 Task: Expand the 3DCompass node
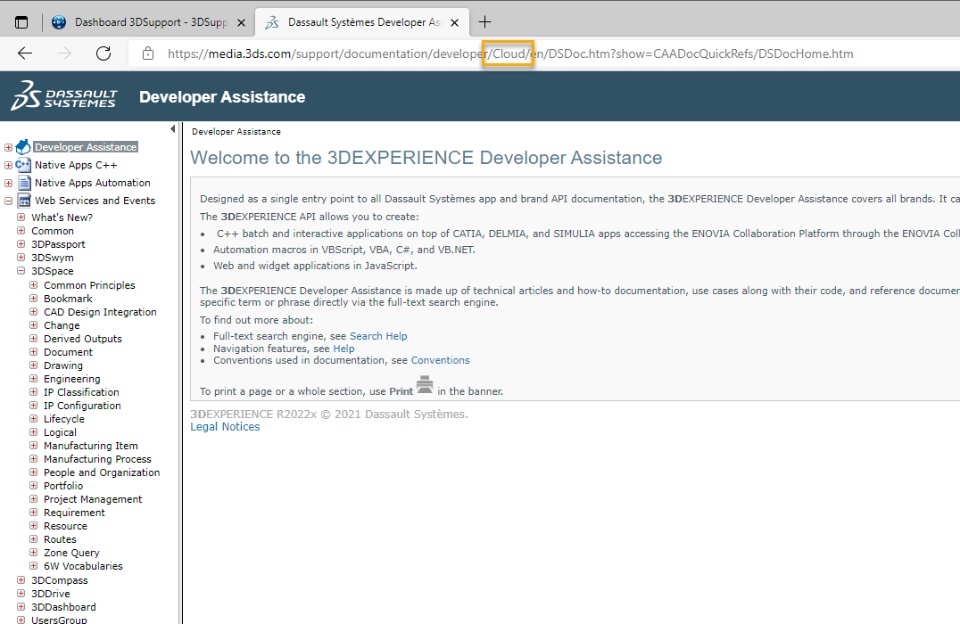pyautogui.click(x=21, y=580)
